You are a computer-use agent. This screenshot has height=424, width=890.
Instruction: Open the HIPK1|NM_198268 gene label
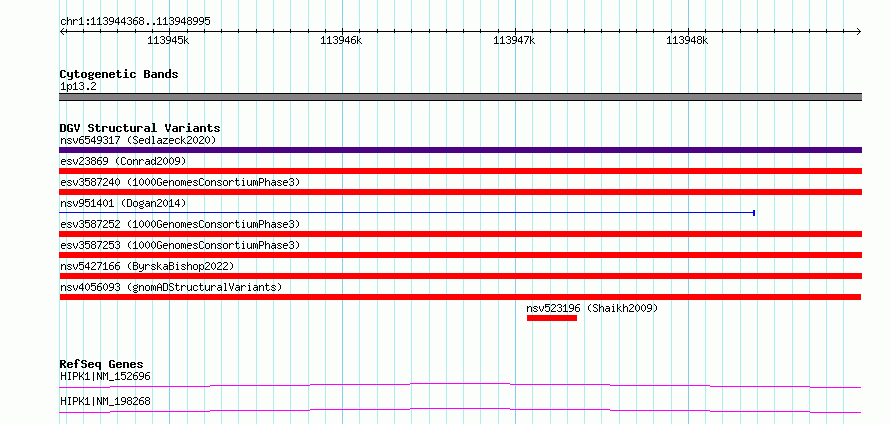coord(106,401)
